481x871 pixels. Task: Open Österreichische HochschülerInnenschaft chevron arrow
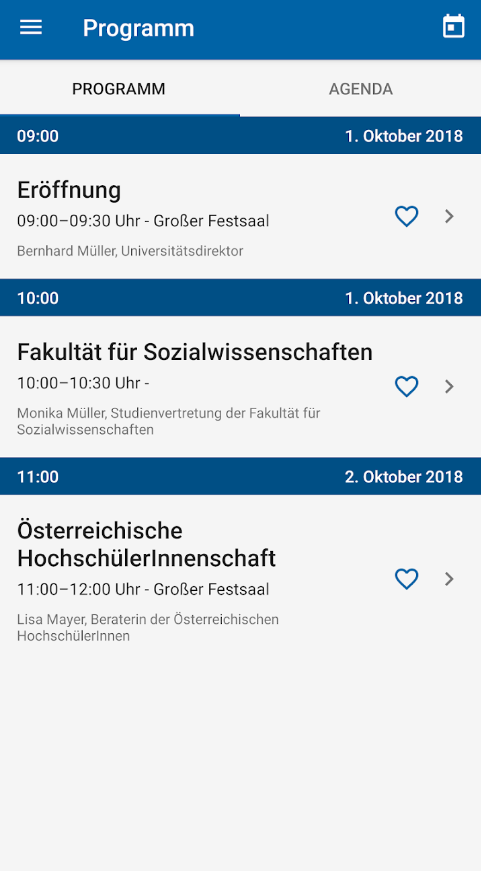point(450,579)
